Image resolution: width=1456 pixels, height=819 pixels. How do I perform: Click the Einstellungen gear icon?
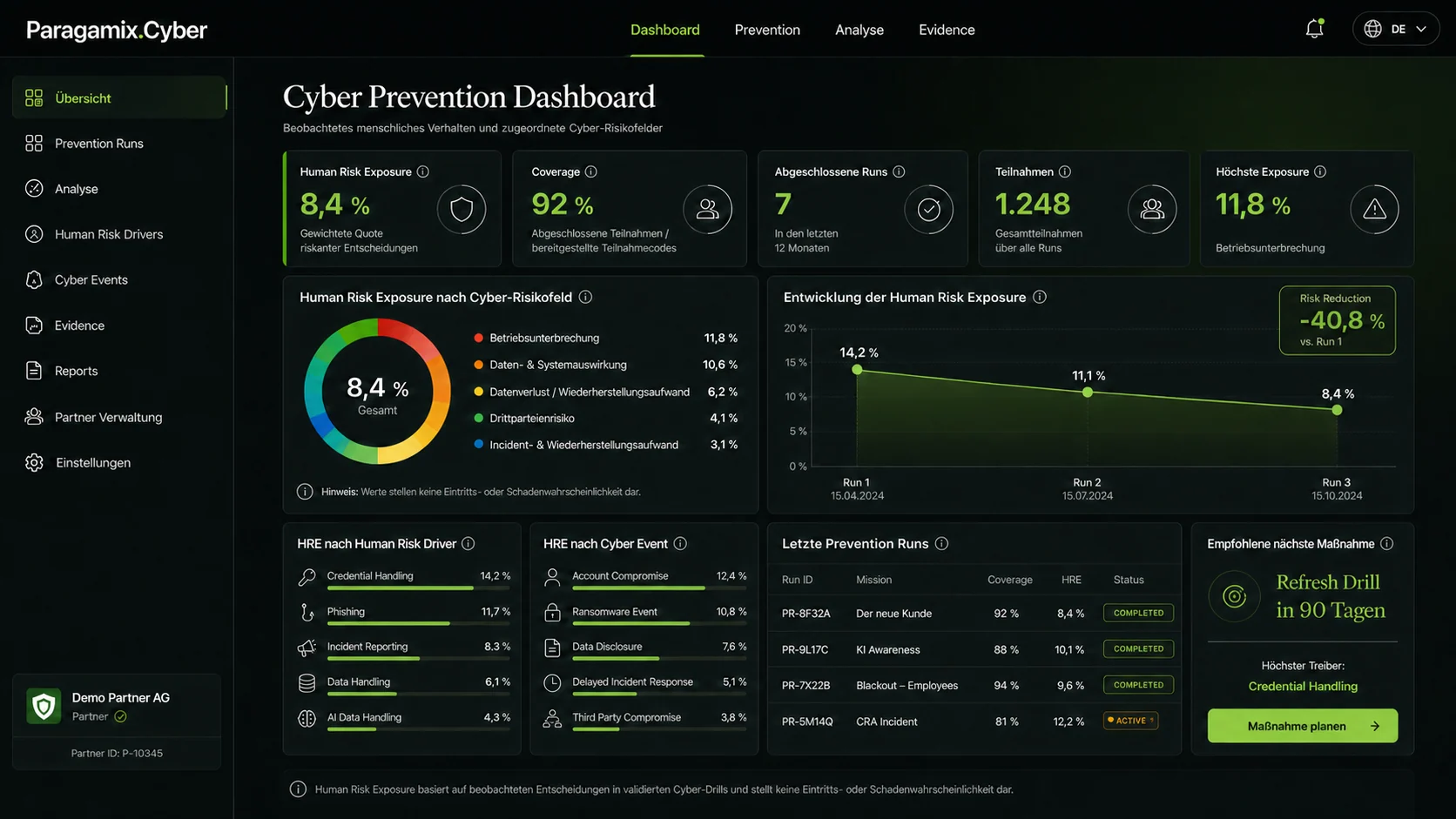click(34, 462)
